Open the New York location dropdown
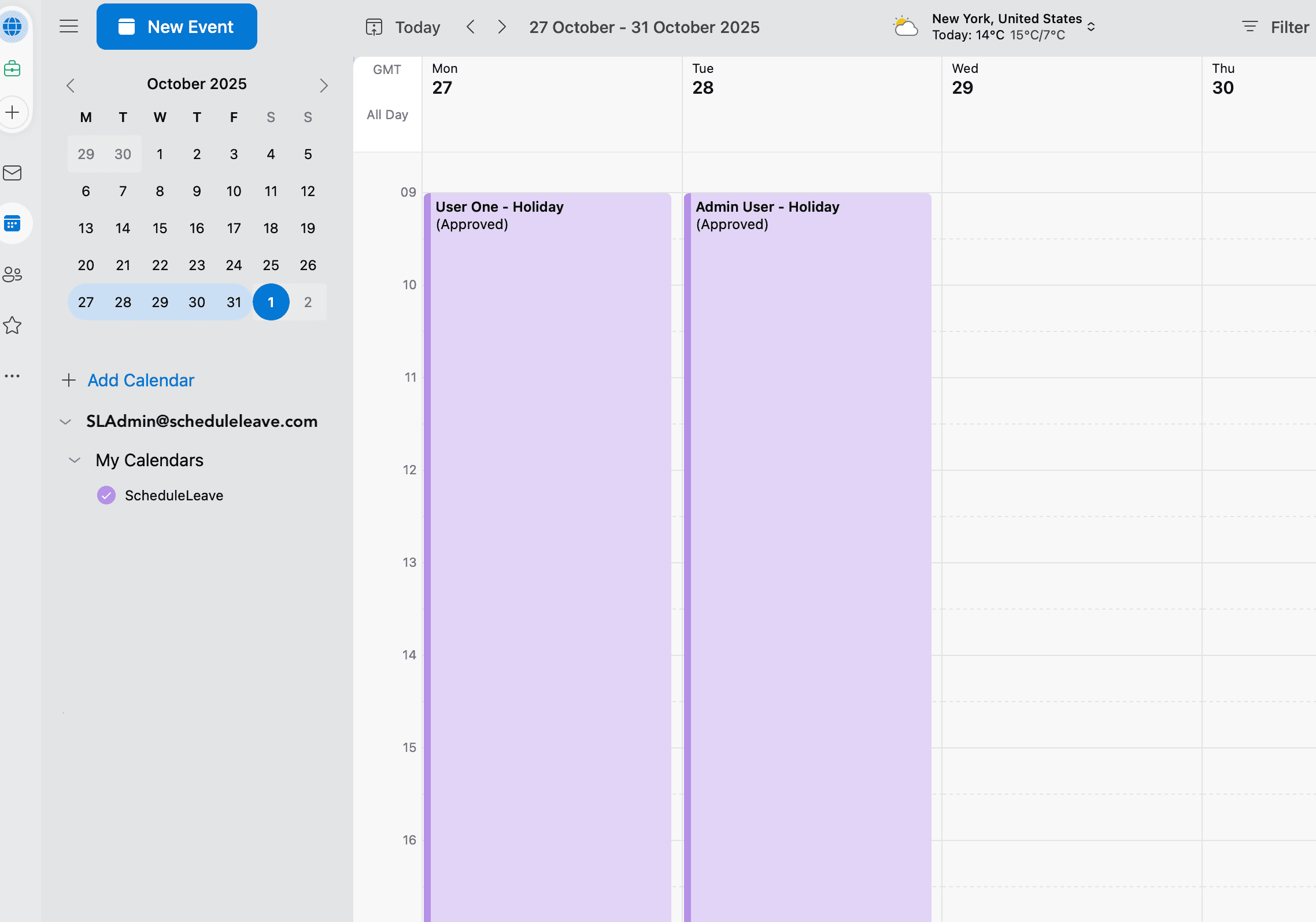This screenshot has height=922, width=1316. (1090, 27)
